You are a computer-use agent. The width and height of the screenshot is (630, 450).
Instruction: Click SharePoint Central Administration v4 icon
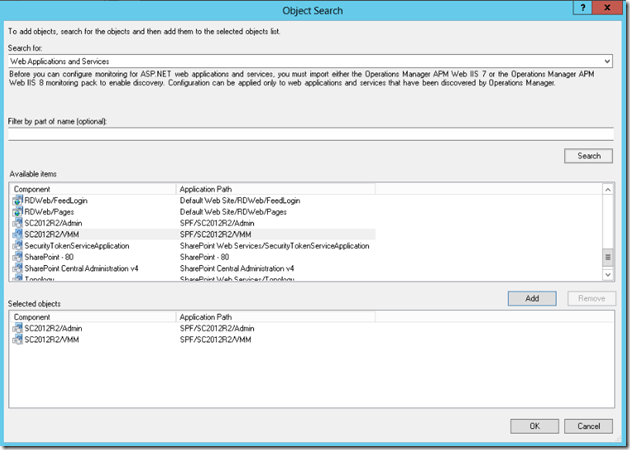coord(17,268)
